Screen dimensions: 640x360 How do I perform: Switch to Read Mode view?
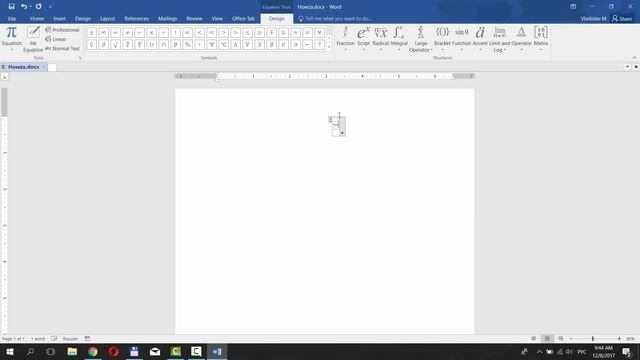click(x=533, y=339)
